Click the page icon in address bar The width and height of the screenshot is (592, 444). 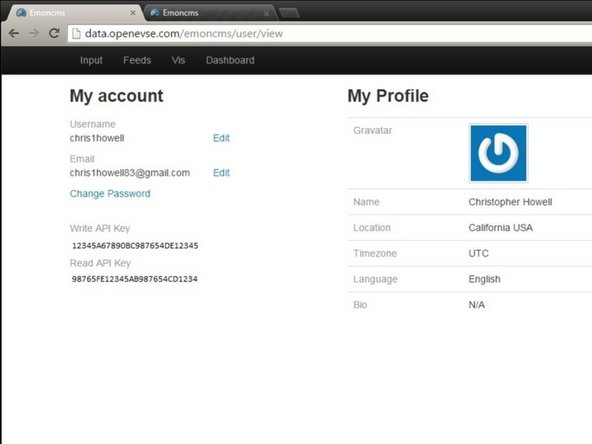pyautogui.click(x=76, y=34)
